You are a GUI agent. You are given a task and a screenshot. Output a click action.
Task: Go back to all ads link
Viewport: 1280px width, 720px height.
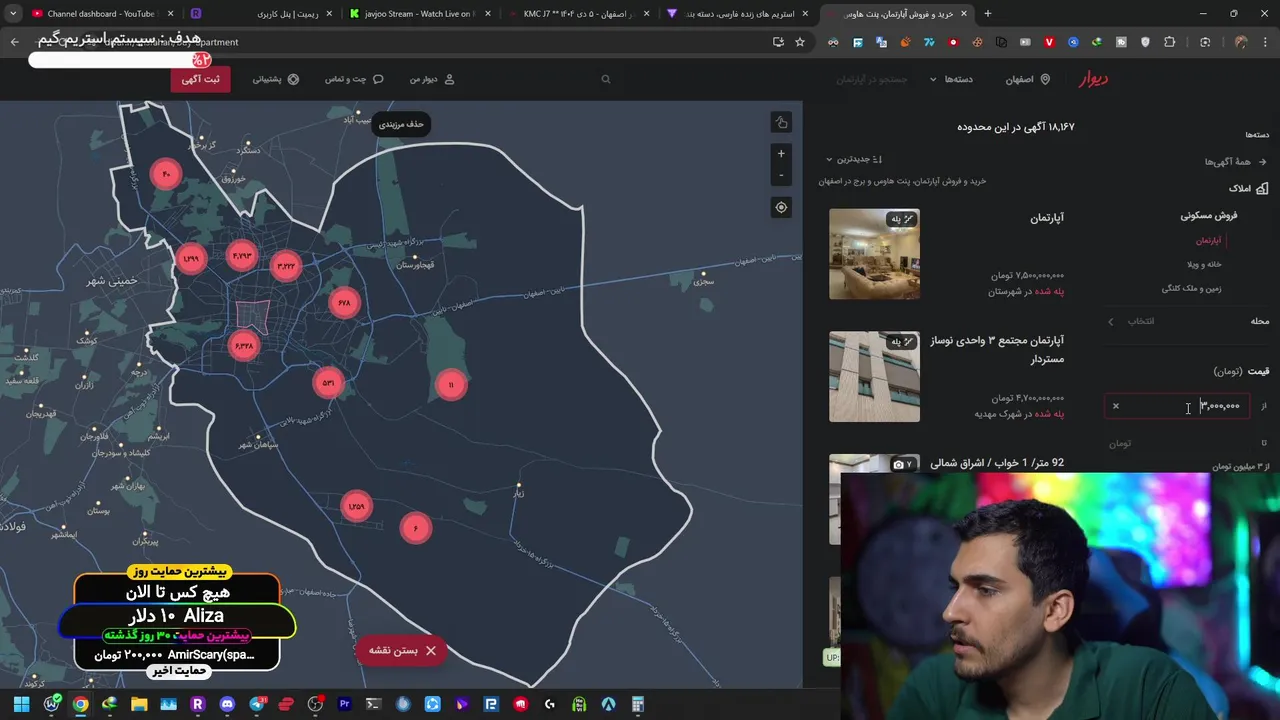point(1235,162)
